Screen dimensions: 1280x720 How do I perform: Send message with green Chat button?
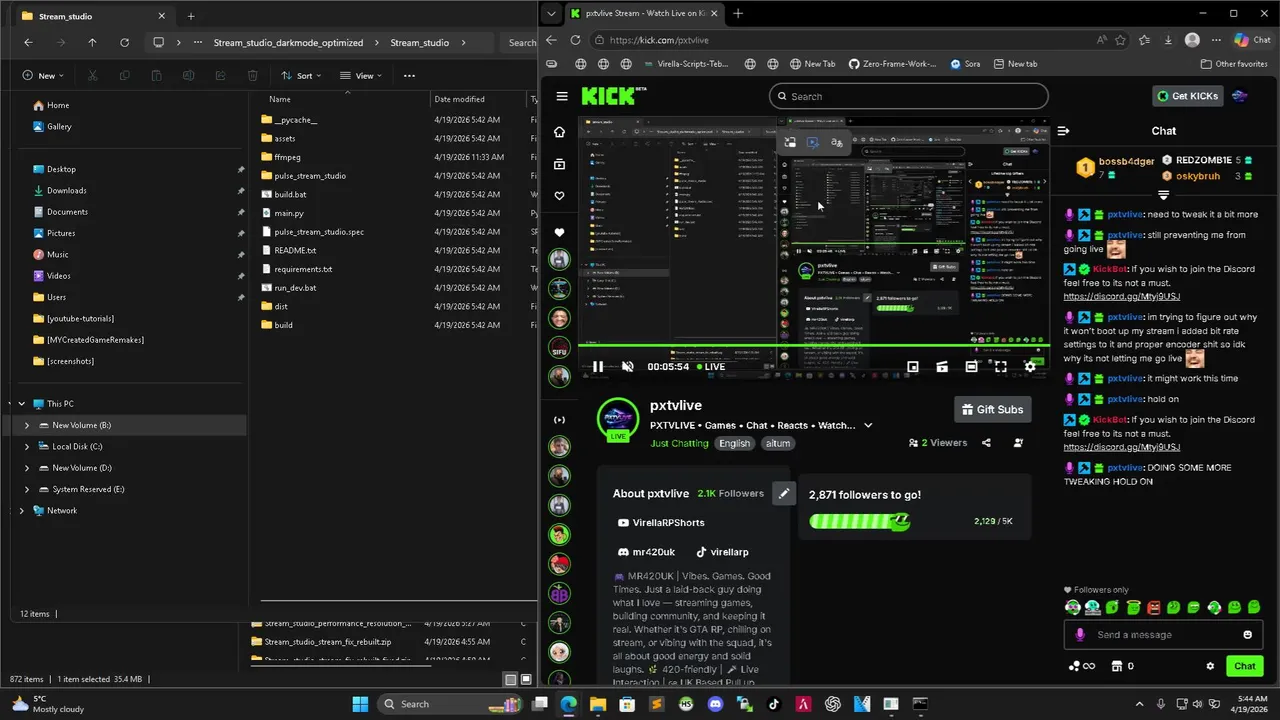[1244, 666]
